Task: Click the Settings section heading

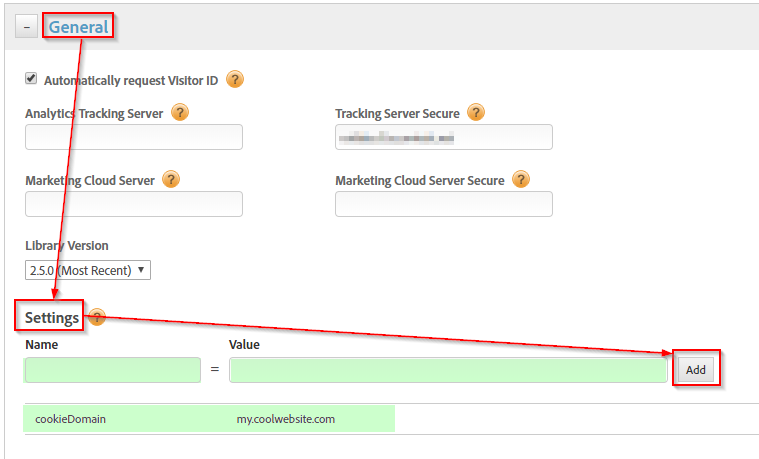Action: pos(52,318)
